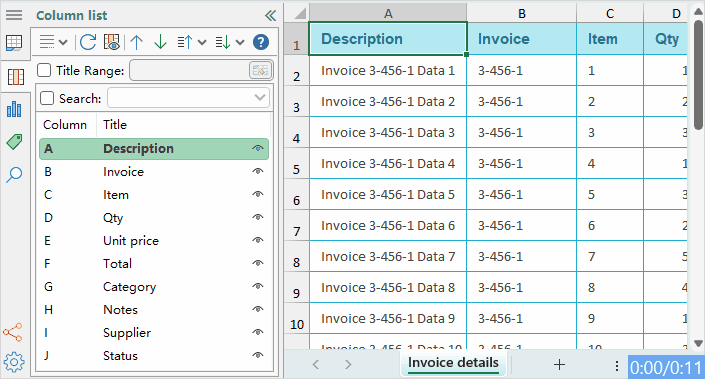The image size is (705, 379).
Task: Open the magnifier find sidebar icon
Action: pos(14,174)
